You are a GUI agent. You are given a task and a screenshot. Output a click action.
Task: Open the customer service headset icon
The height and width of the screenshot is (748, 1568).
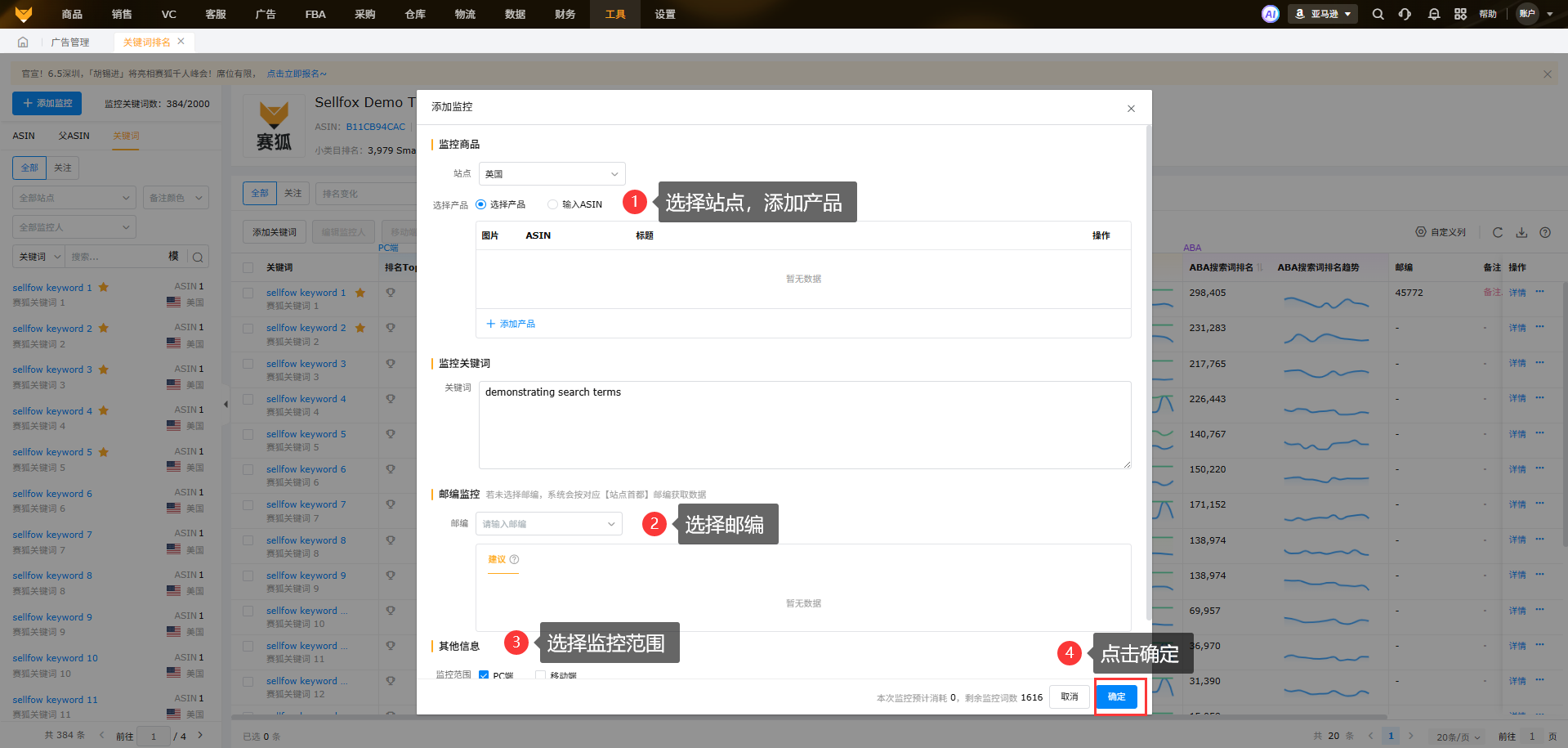pyautogui.click(x=1405, y=14)
